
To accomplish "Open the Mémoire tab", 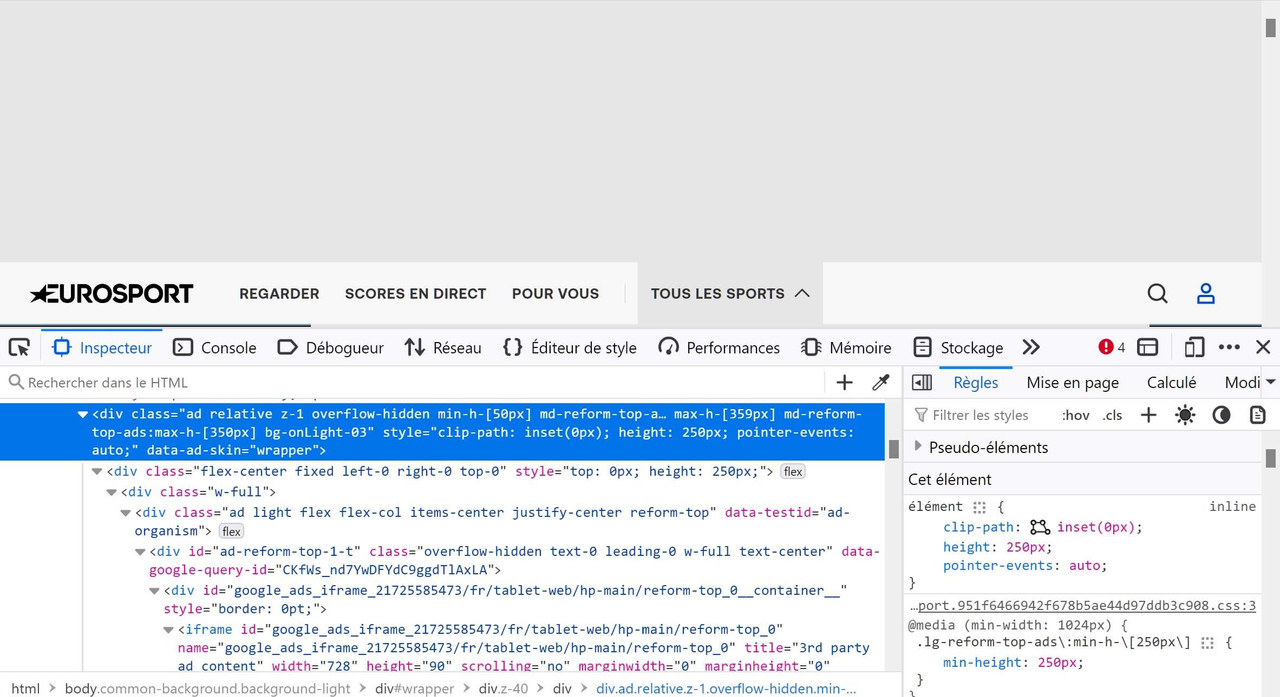I will pos(846,347).
